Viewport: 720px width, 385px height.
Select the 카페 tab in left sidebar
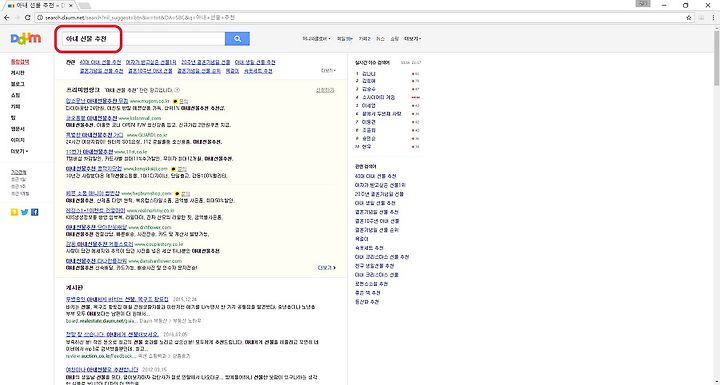(x=16, y=107)
